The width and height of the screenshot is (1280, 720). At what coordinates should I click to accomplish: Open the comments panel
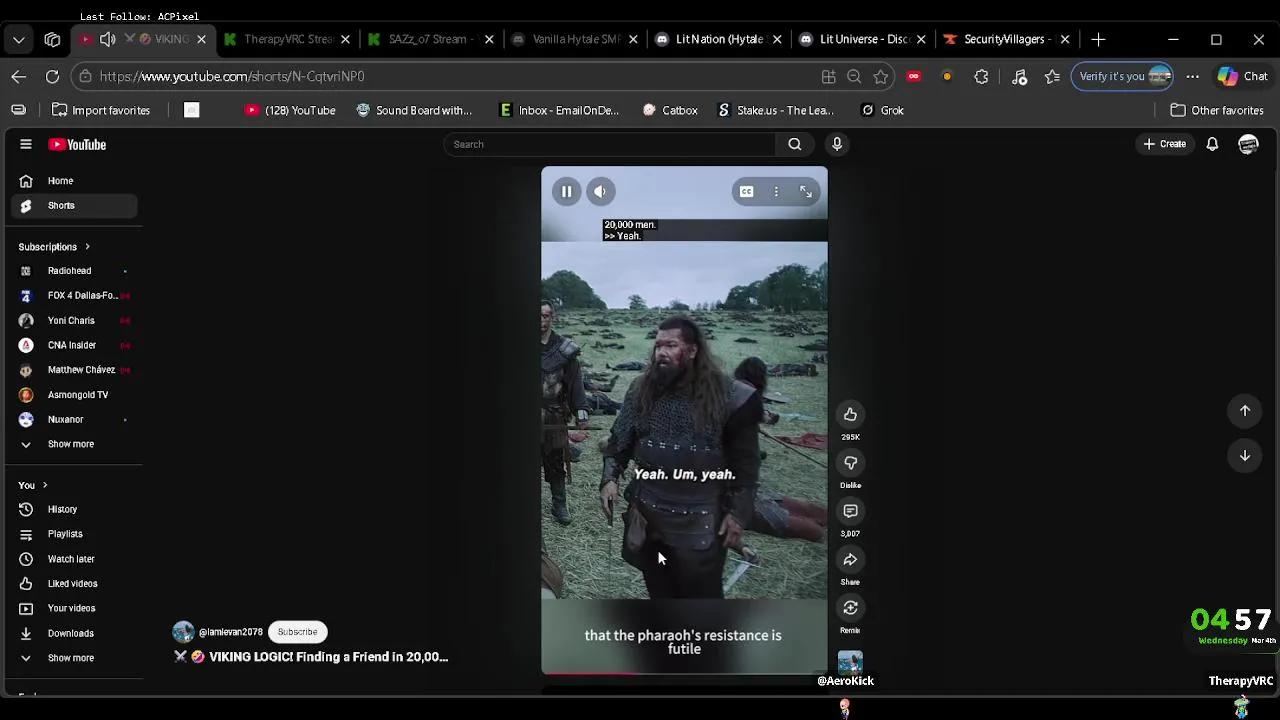[x=850, y=511]
